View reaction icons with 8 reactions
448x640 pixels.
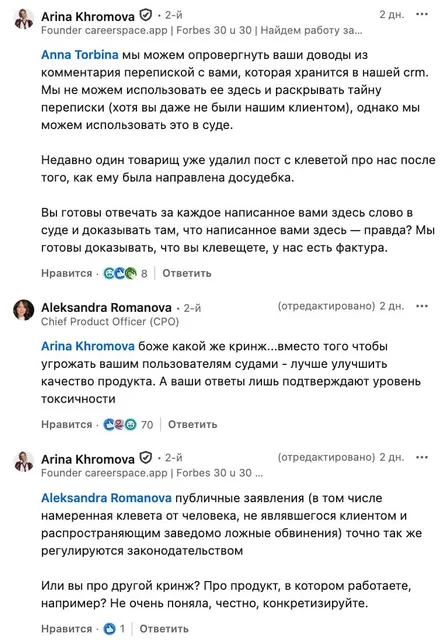coord(120,273)
